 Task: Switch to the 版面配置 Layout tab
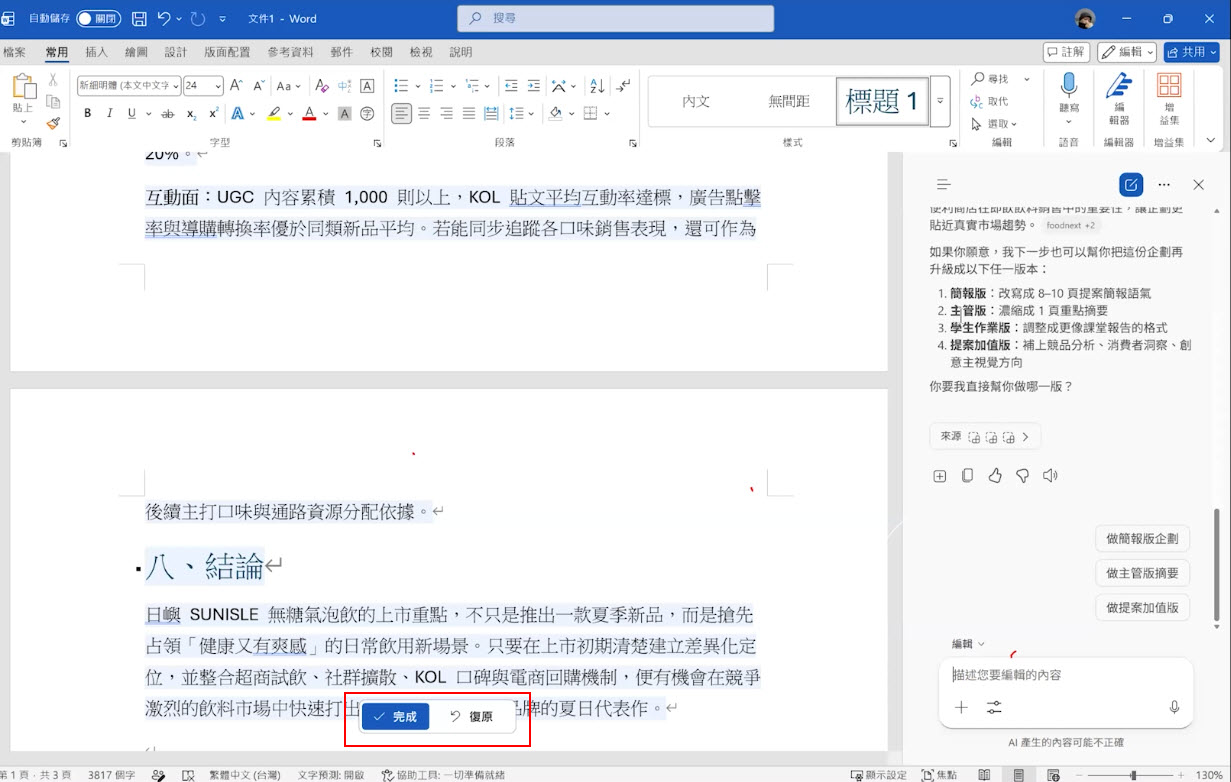click(227, 52)
